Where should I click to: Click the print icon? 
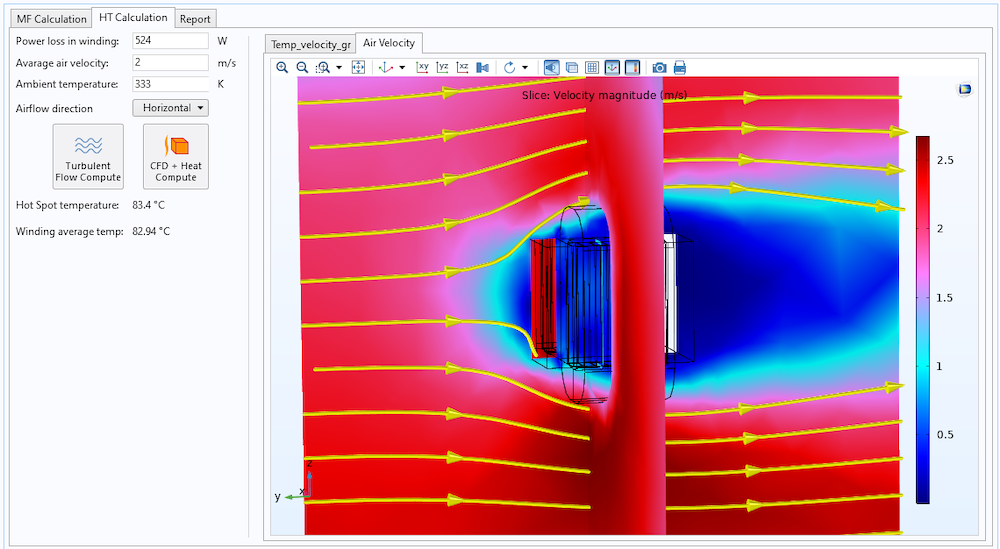pos(680,67)
